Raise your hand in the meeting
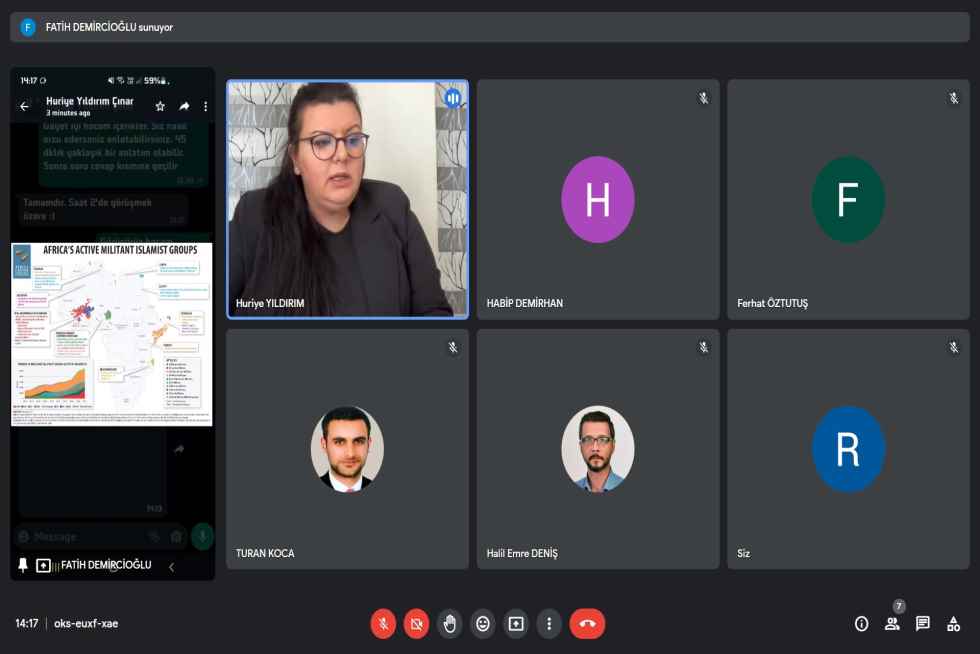This screenshot has height=654, width=980. [x=450, y=624]
